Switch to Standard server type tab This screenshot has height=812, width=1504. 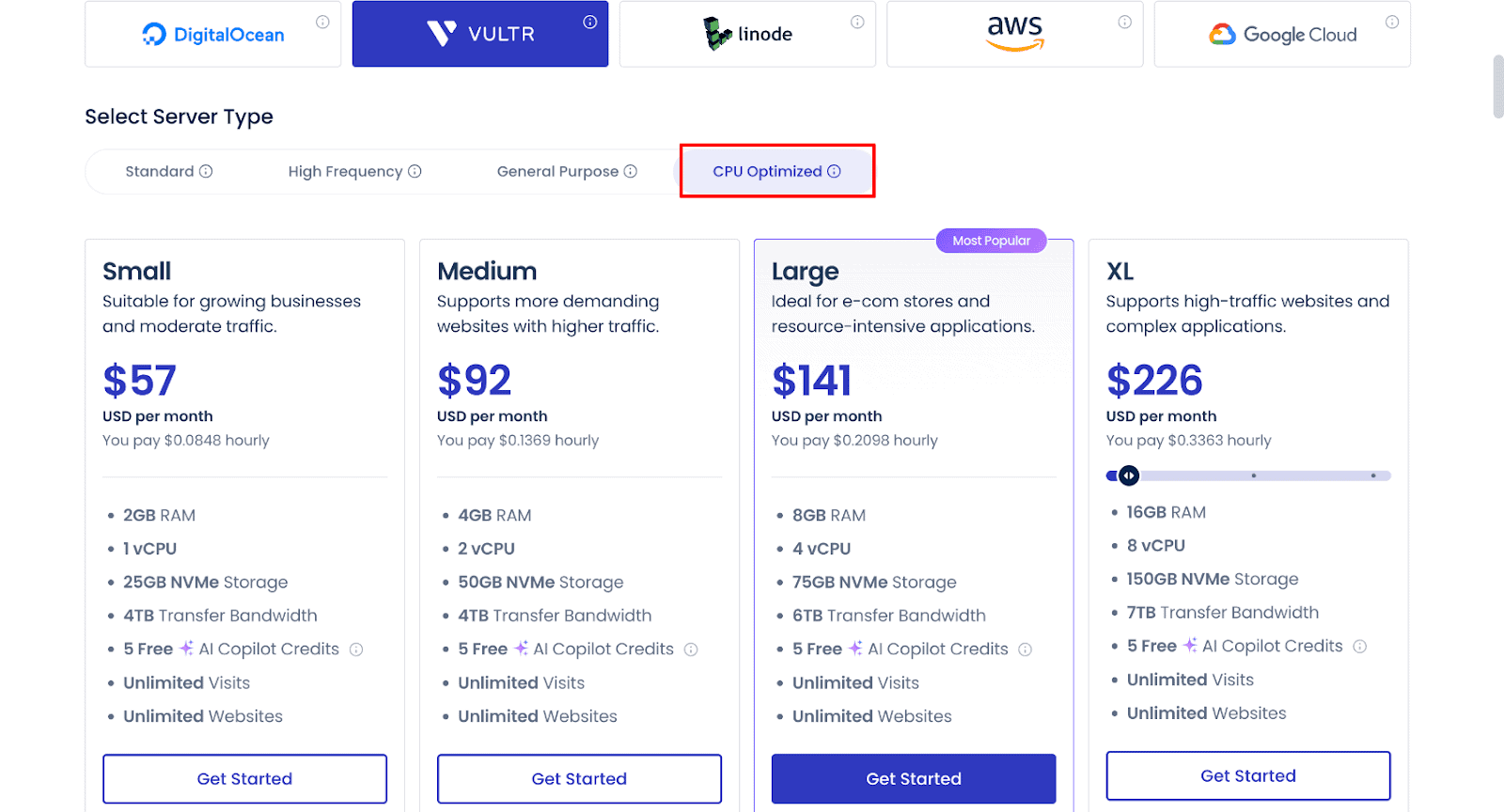coord(160,171)
